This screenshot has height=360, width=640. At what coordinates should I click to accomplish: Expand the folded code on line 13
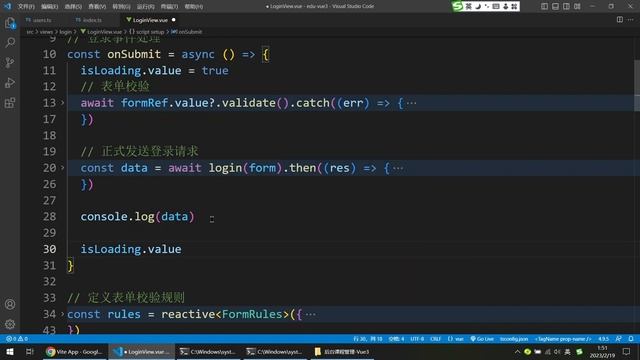(62, 103)
